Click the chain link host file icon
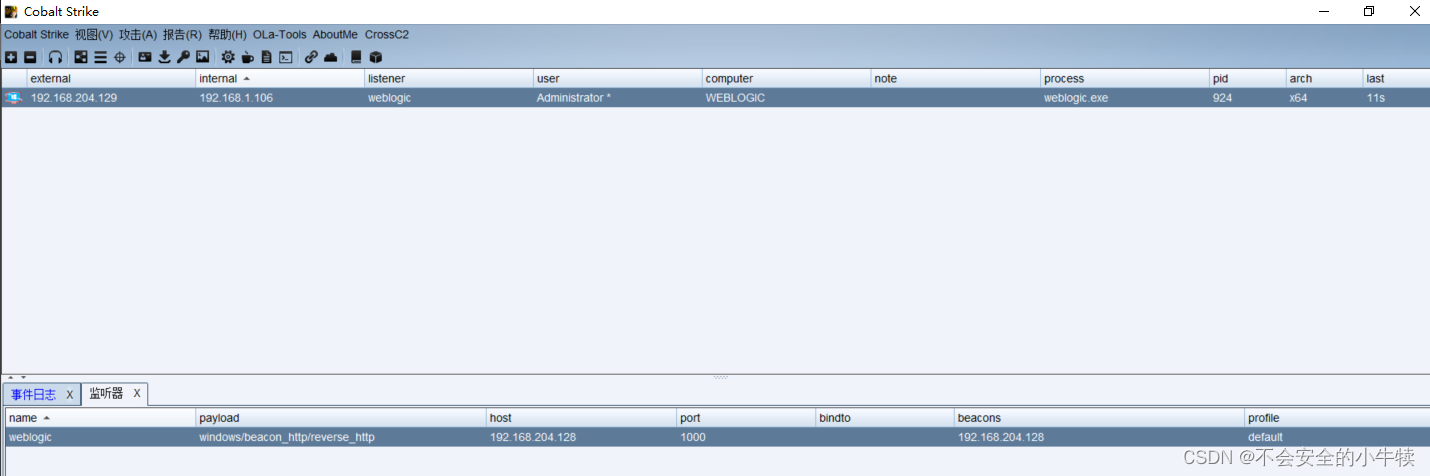This screenshot has width=1430, height=476. click(x=311, y=57)
